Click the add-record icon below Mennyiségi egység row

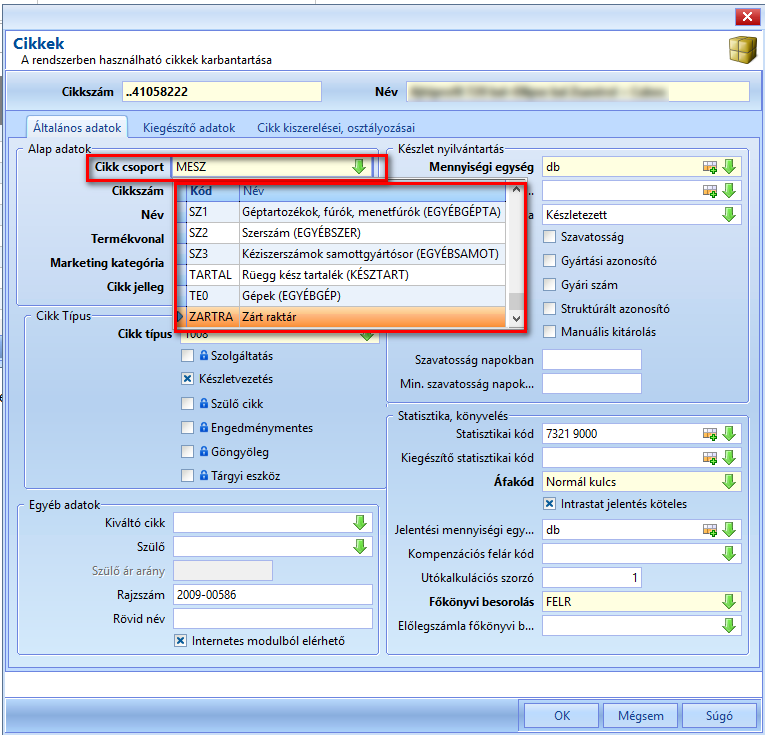(710, 191)
